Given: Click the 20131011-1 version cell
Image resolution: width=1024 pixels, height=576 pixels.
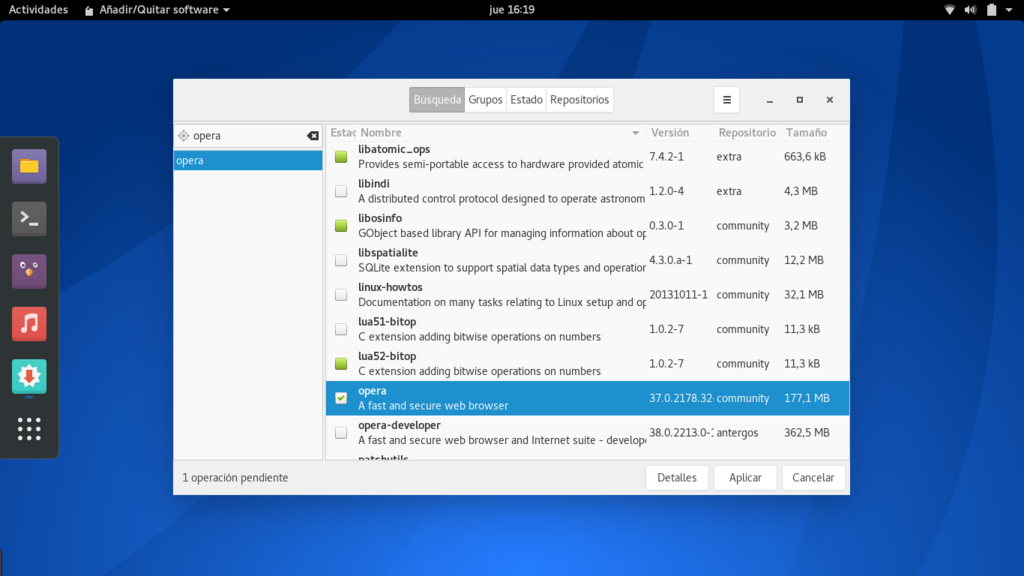Looking at the screenshot, I should point(678,295).
